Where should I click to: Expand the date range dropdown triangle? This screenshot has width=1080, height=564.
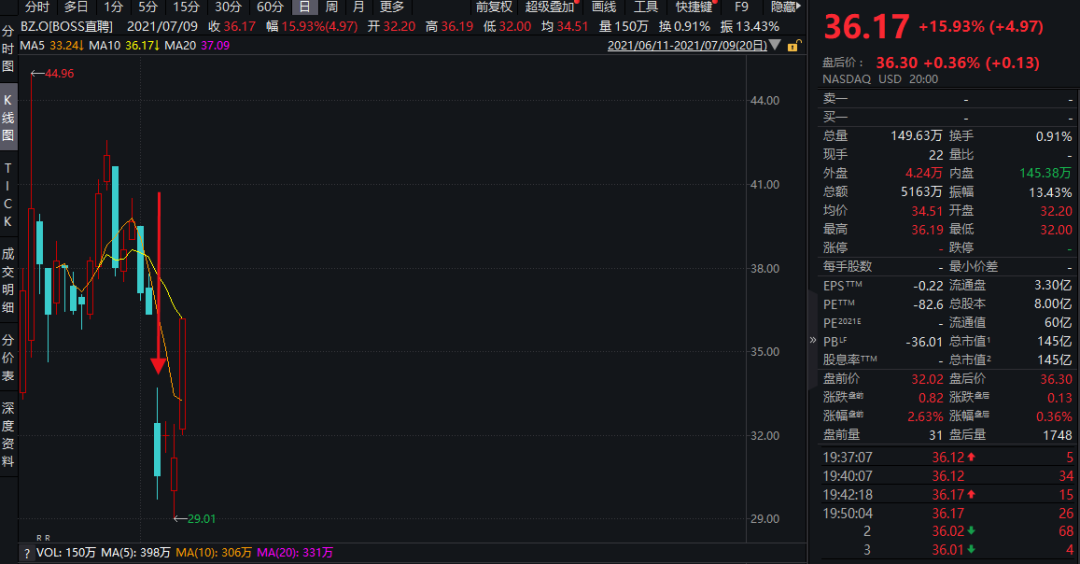774,45
